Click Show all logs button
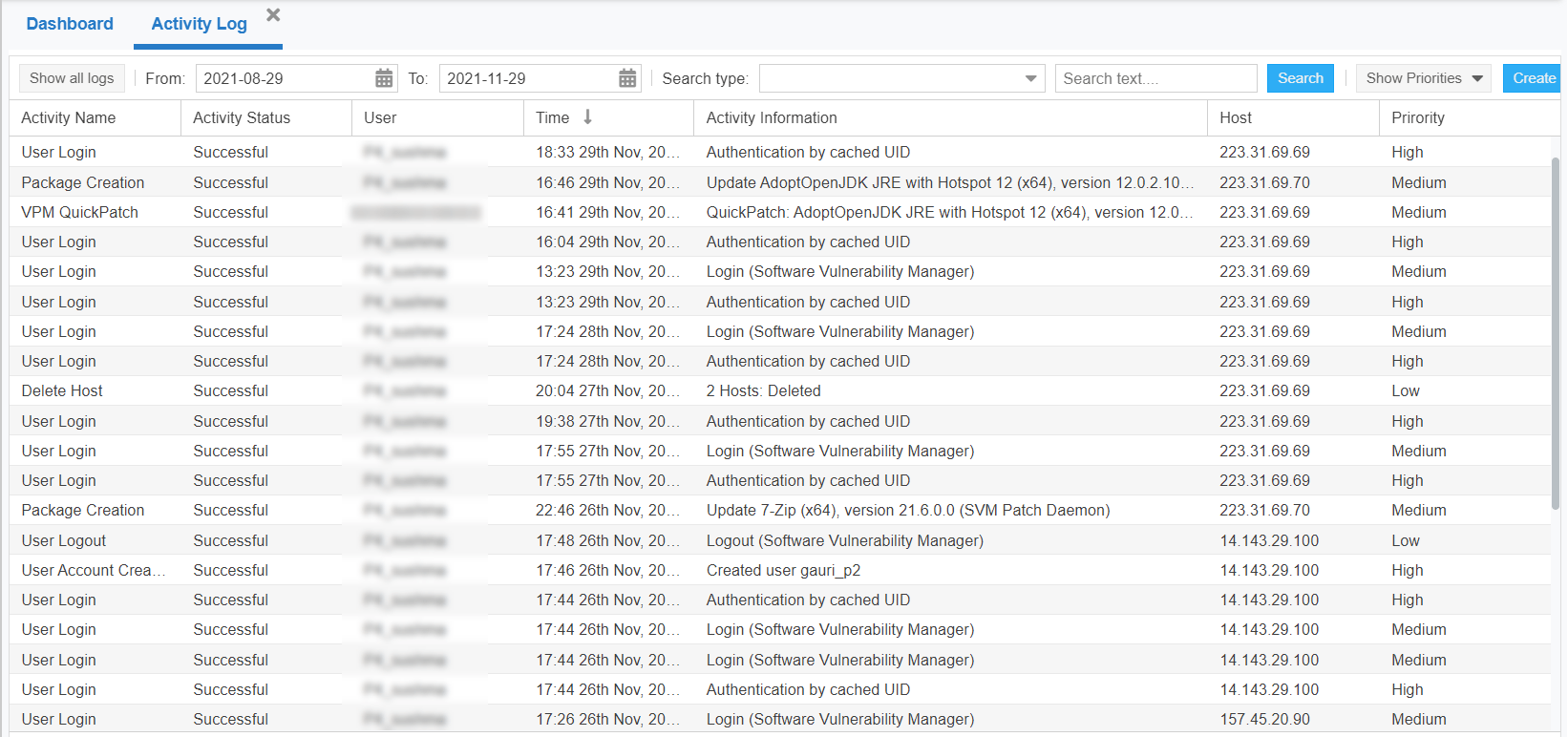This screenshot has height=737, width=1568. tap(72, 78)
